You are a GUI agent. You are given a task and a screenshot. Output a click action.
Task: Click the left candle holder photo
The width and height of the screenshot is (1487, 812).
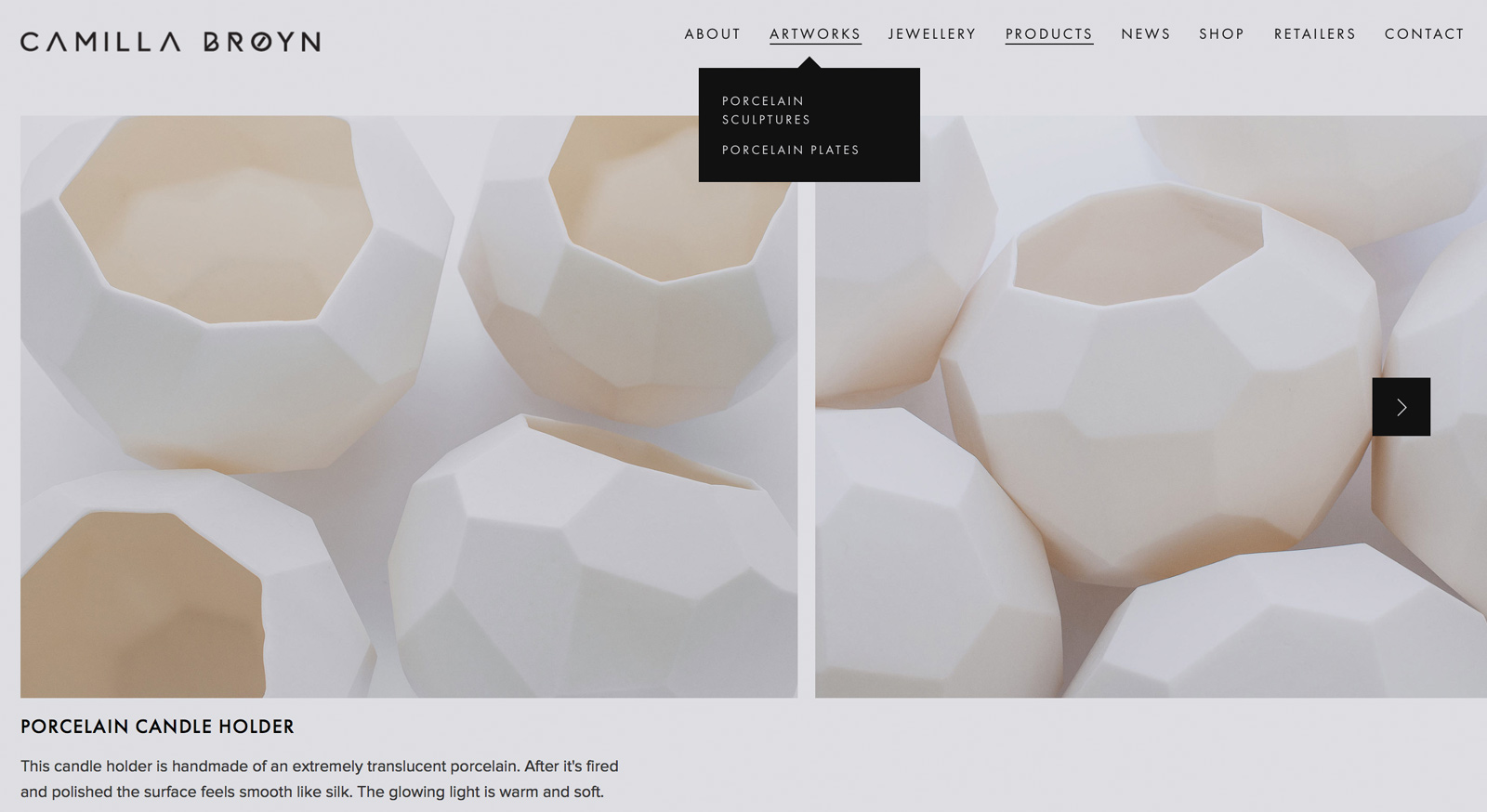coord(409,406)
